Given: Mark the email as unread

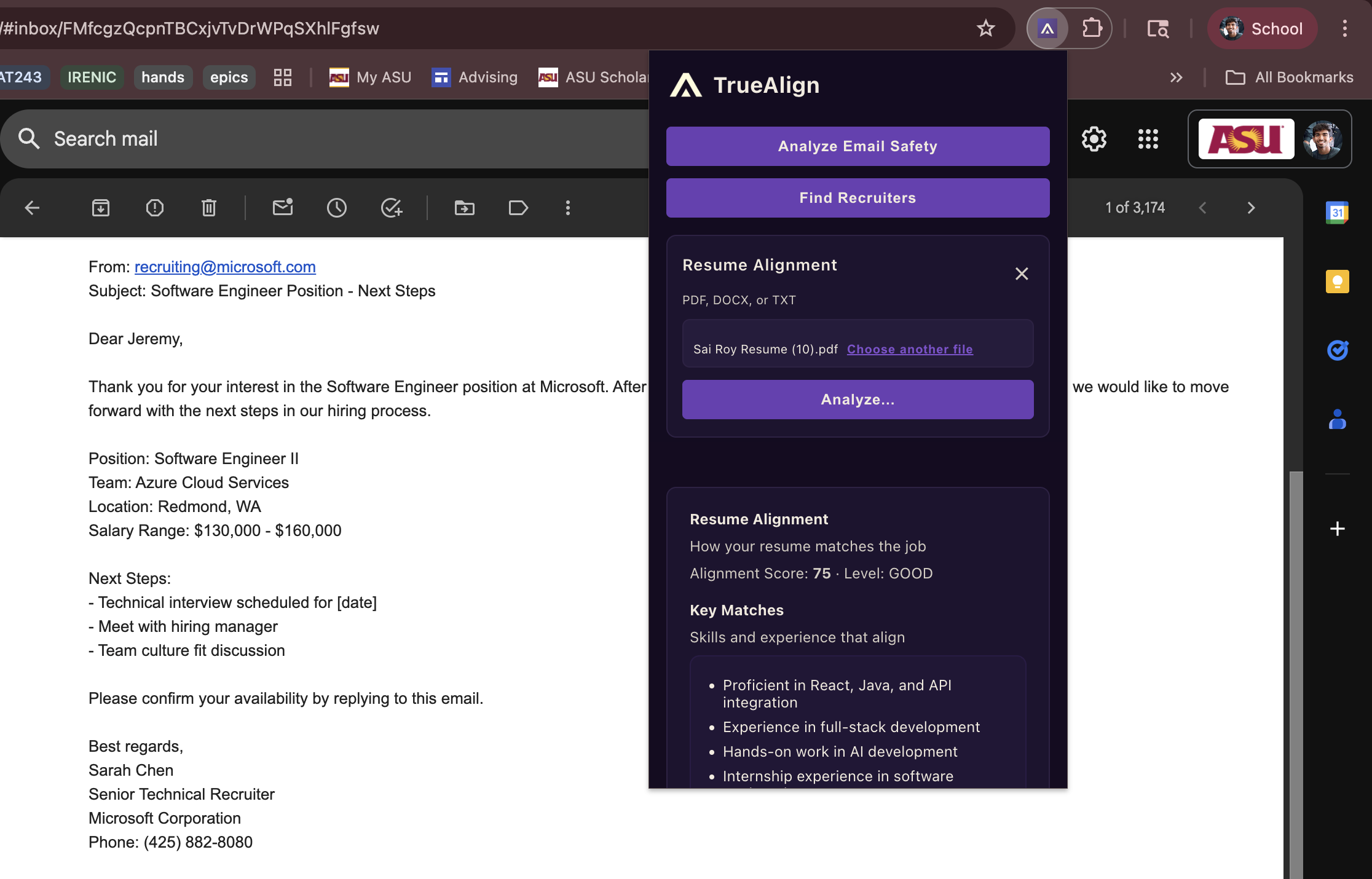Looking at the screenshot, I should click(x=283, y=208).
